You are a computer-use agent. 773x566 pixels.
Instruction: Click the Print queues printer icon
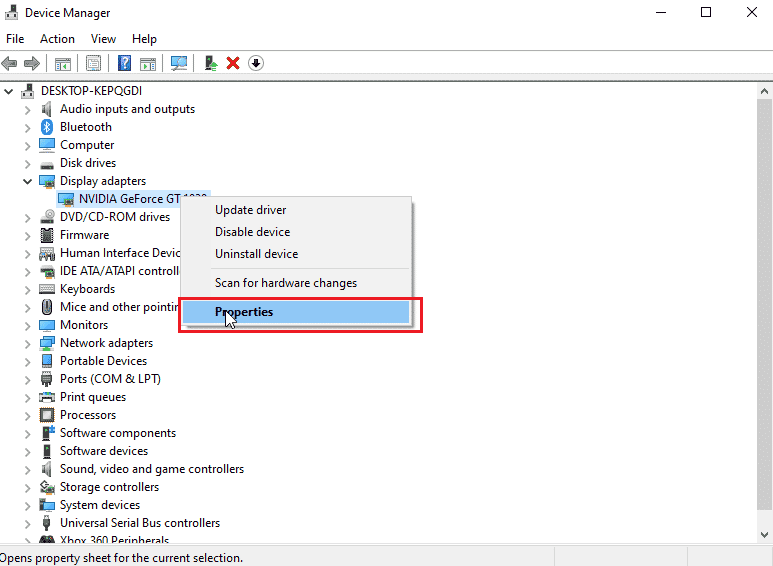(x=47, y=397)
